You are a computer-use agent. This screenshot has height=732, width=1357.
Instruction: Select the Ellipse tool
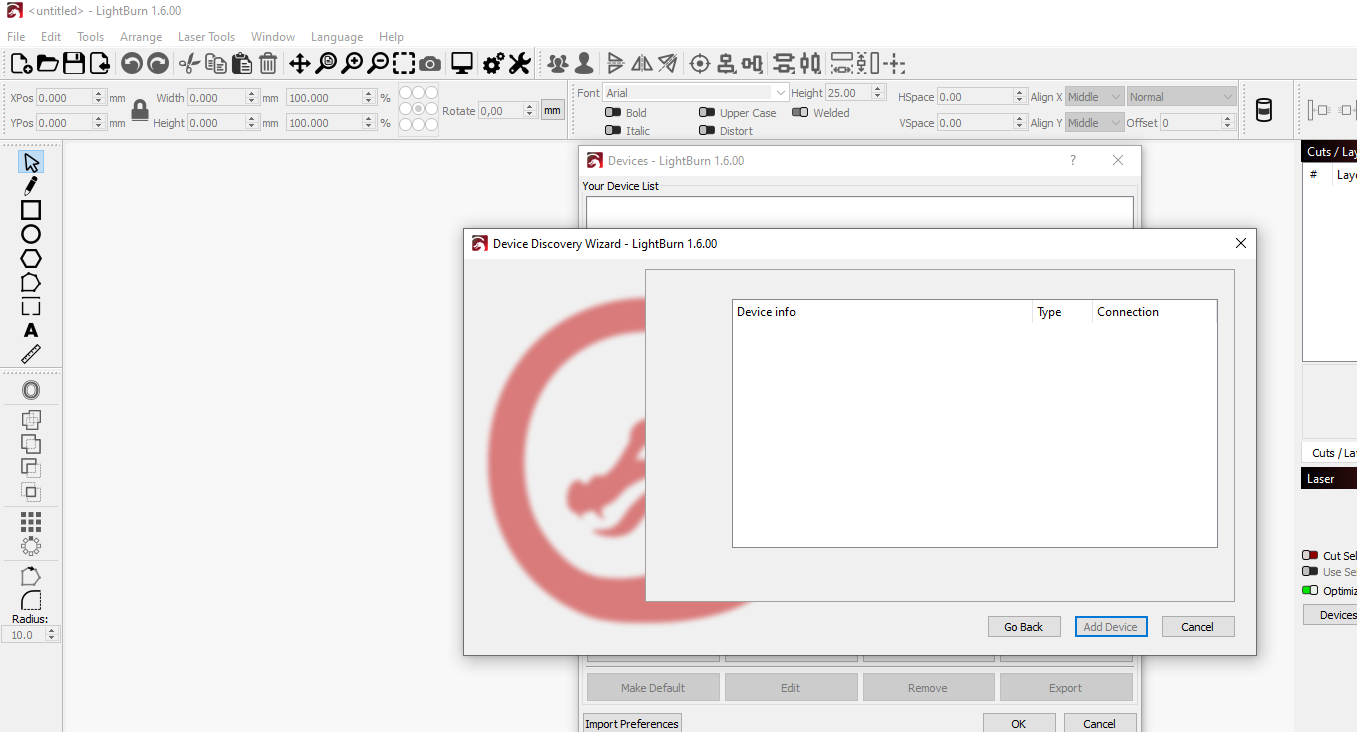tap(31, 234)
